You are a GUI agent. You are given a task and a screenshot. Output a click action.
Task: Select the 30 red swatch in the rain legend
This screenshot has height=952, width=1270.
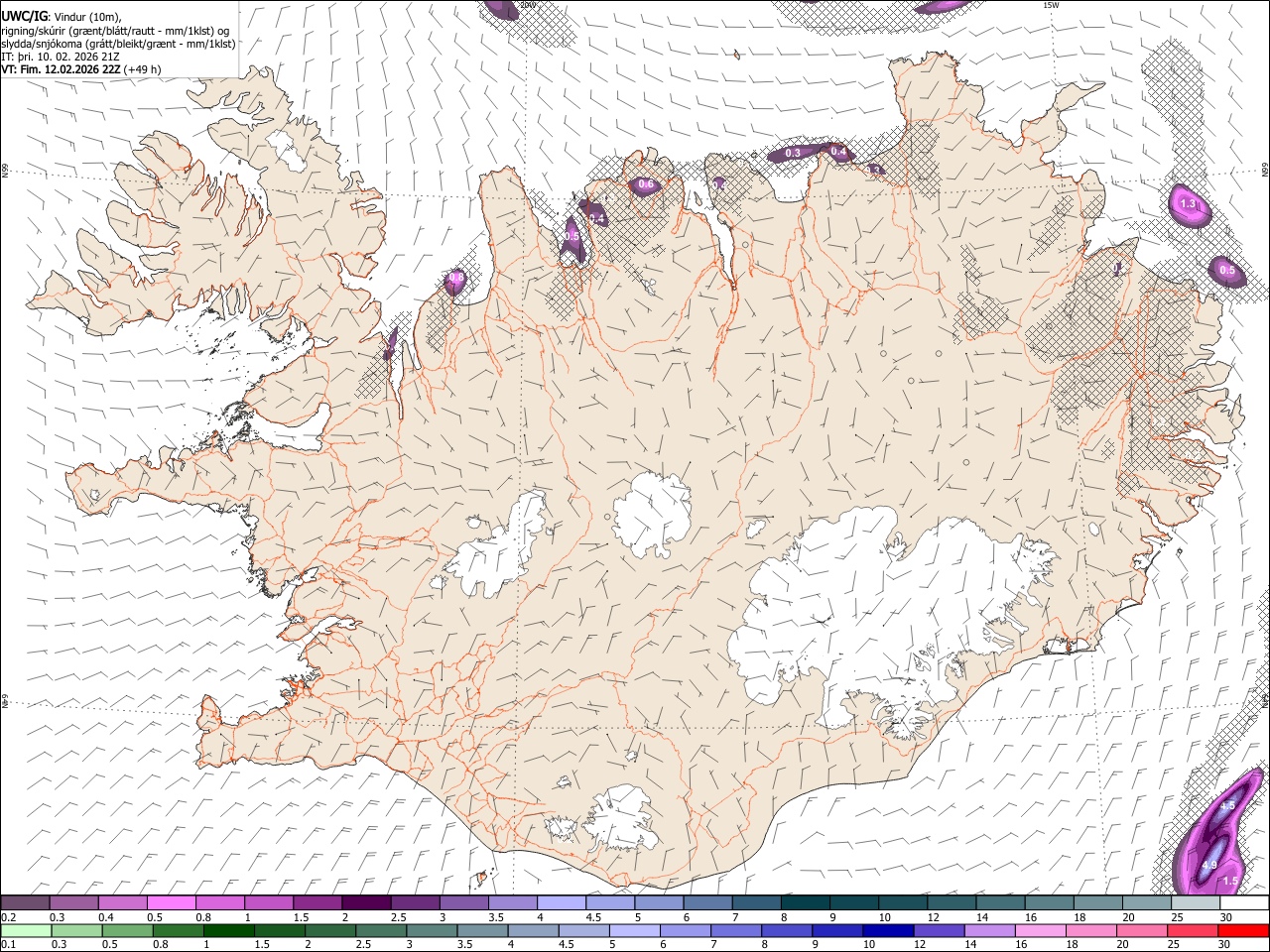coord(1243,931)
